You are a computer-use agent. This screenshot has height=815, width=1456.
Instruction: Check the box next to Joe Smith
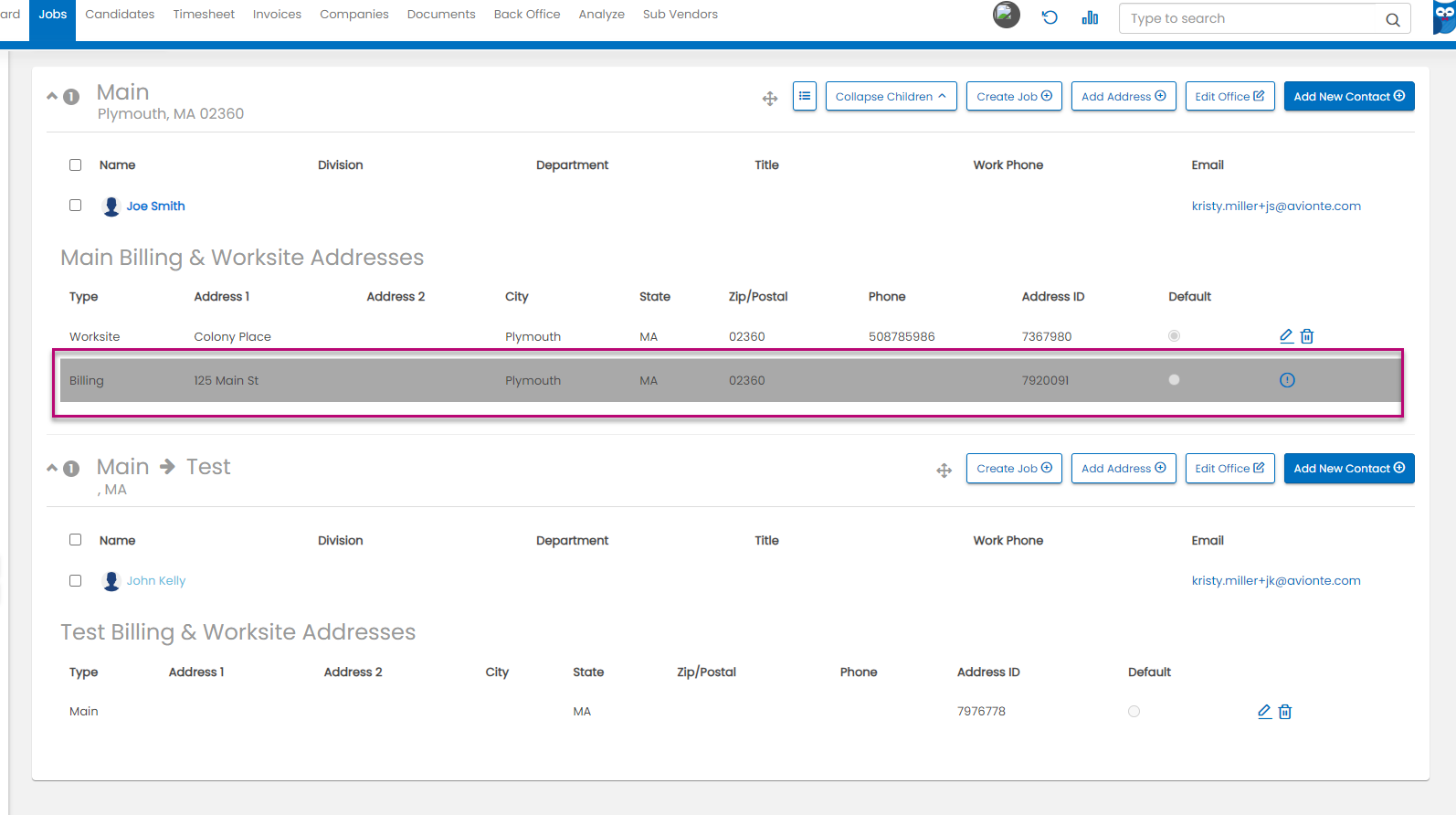click(76, 206)
